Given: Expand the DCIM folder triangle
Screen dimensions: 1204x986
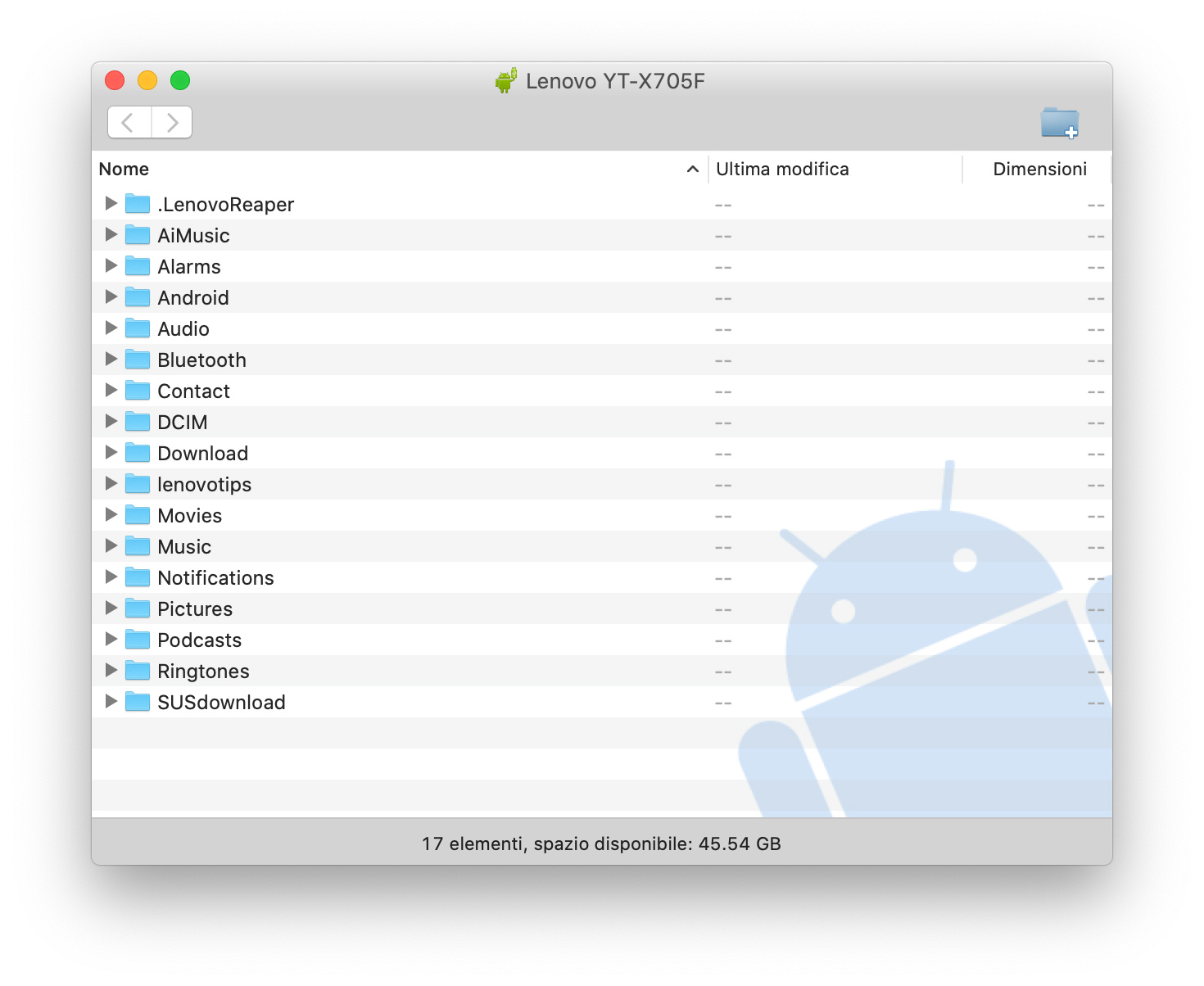Looking at the screenshot, I should [x=111, y=421].
